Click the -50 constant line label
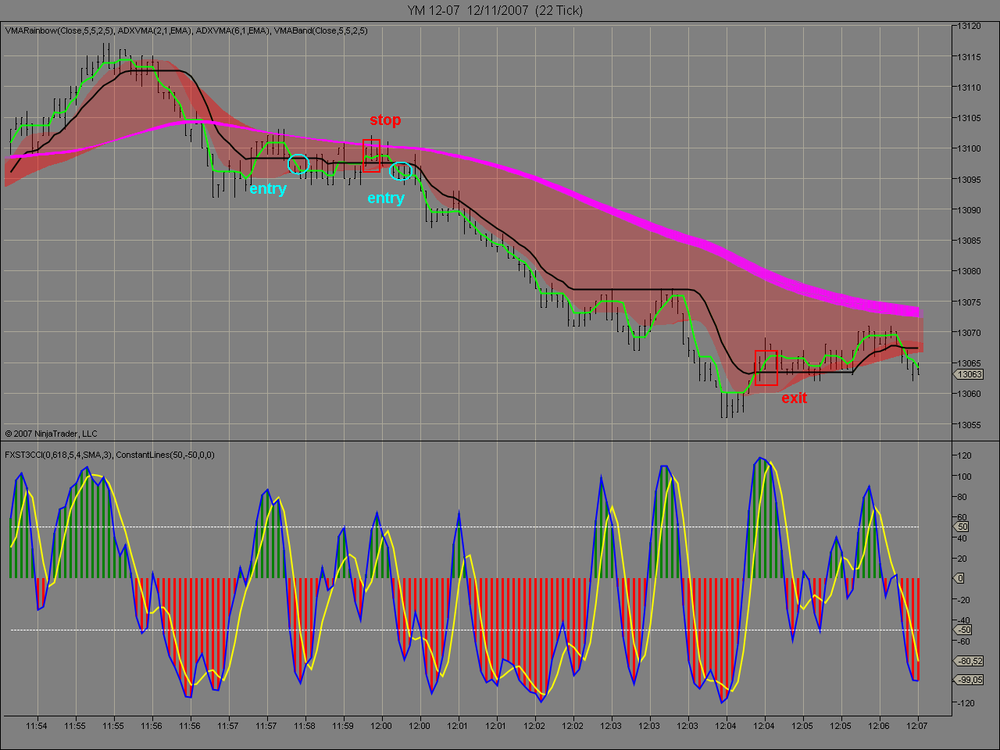Image resolution: width=1000 pixels, height=750 pixels. tap(963, 630)
